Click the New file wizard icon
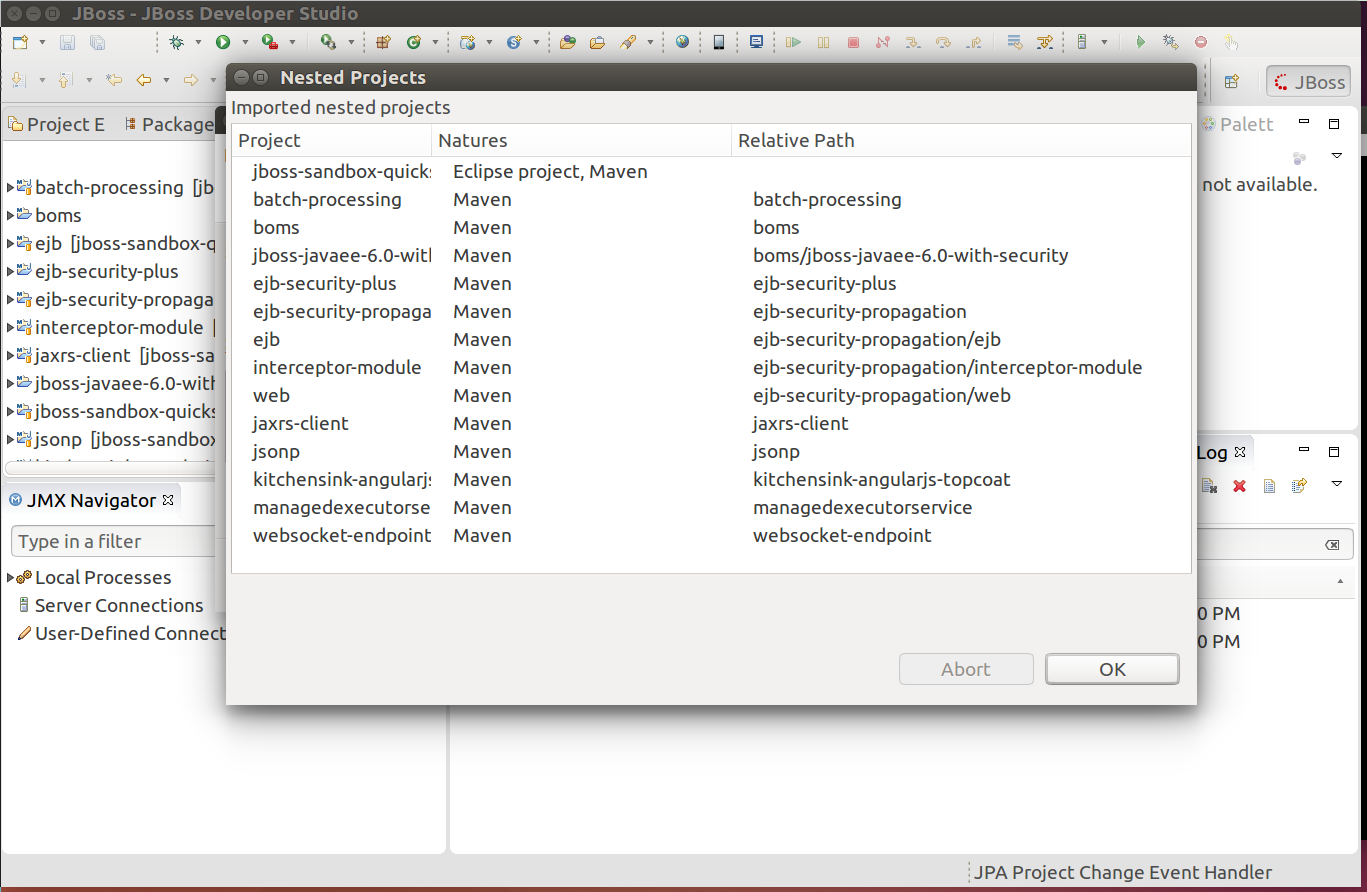The height and width of the screenshot is (892, 1367). [21, 42]
